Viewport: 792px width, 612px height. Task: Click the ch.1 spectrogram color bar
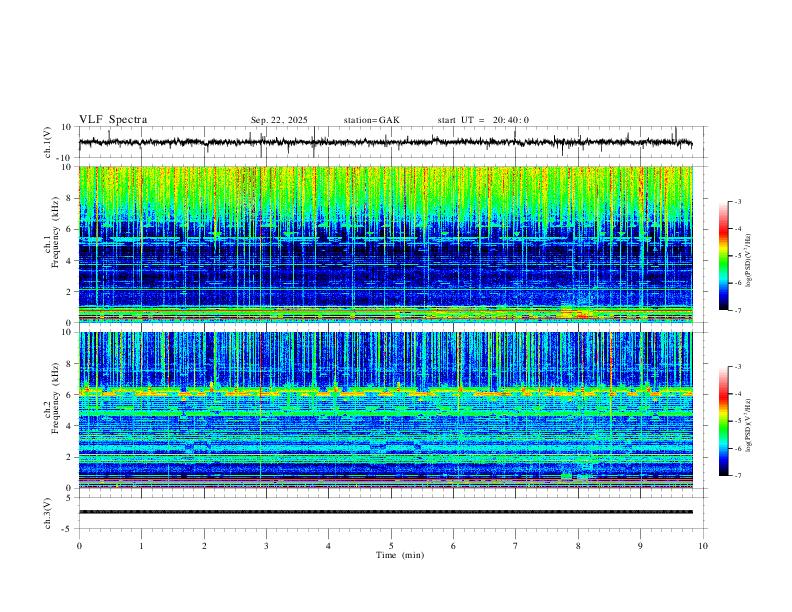click(724, 256)
